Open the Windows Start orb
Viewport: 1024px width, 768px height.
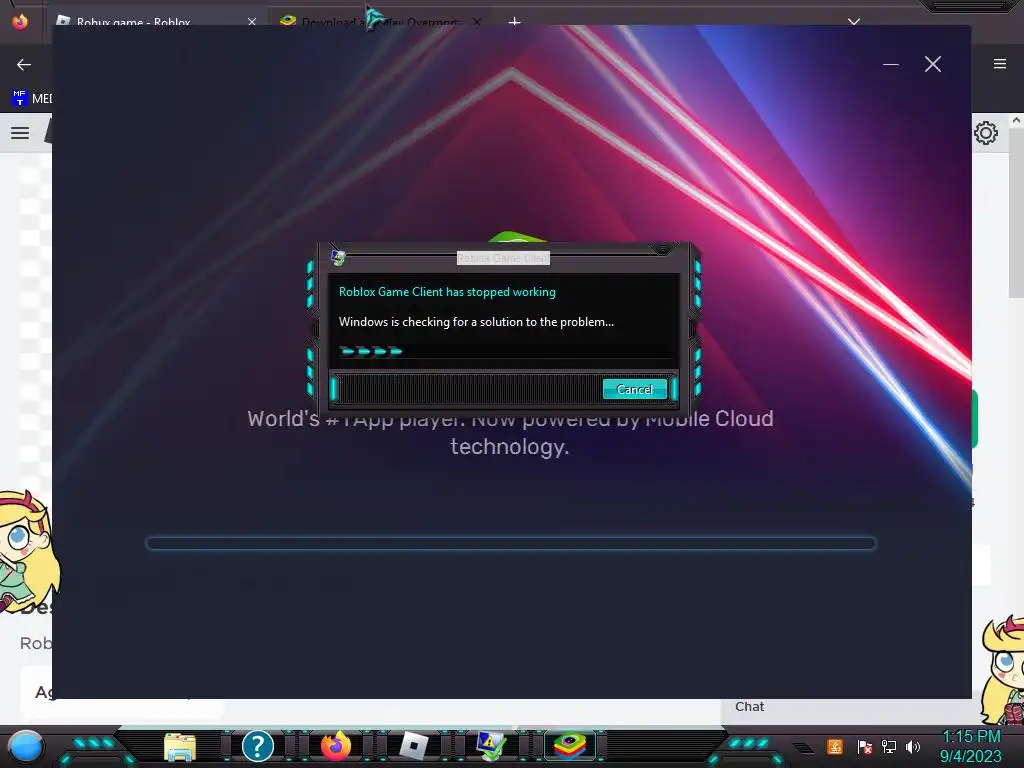26,746
